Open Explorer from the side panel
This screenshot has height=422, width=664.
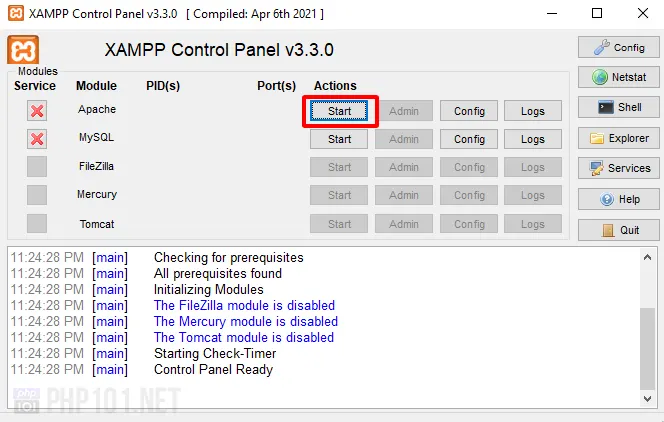619,138
